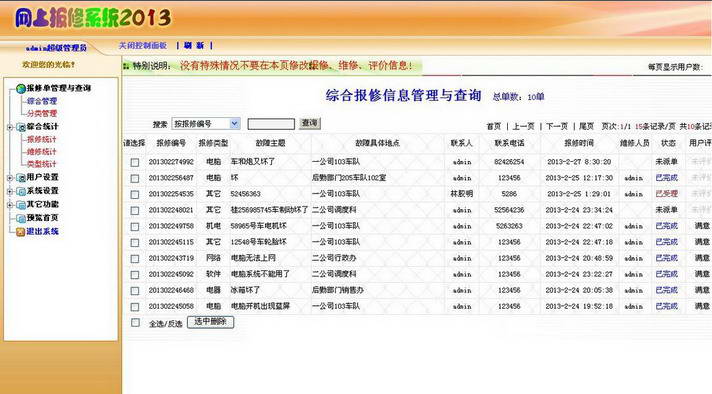
Task: Click the 选中删除 button
Action: coord(210,322)
